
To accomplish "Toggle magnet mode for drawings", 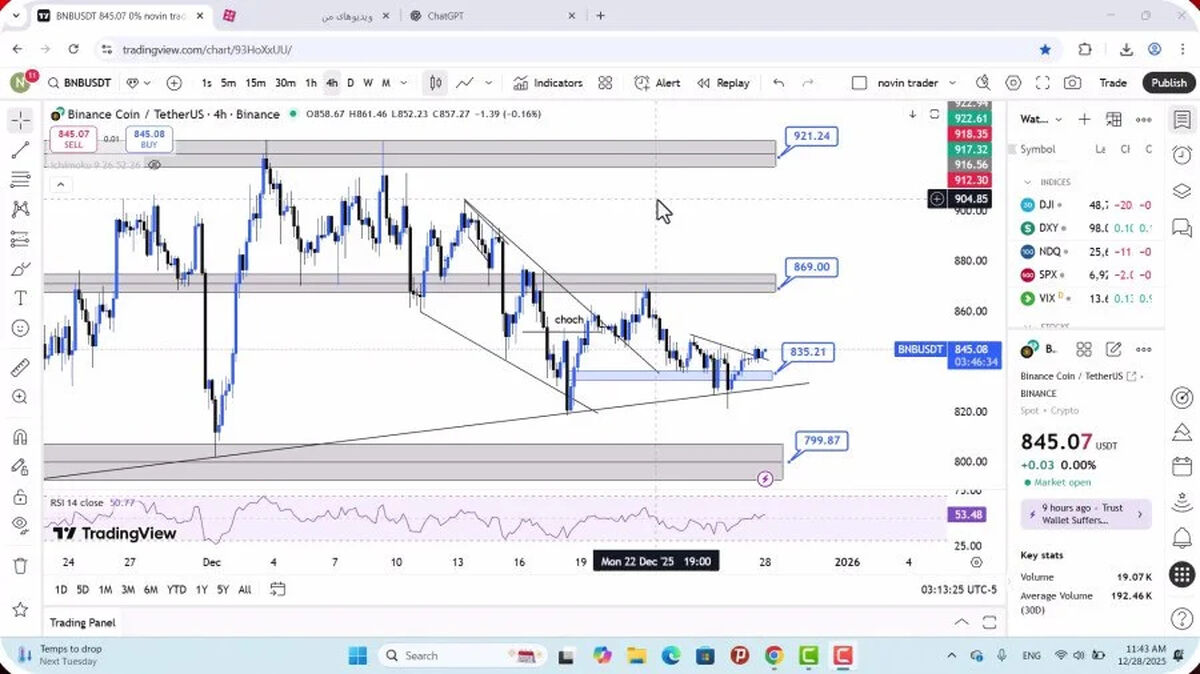I will (x=20, y=437).
